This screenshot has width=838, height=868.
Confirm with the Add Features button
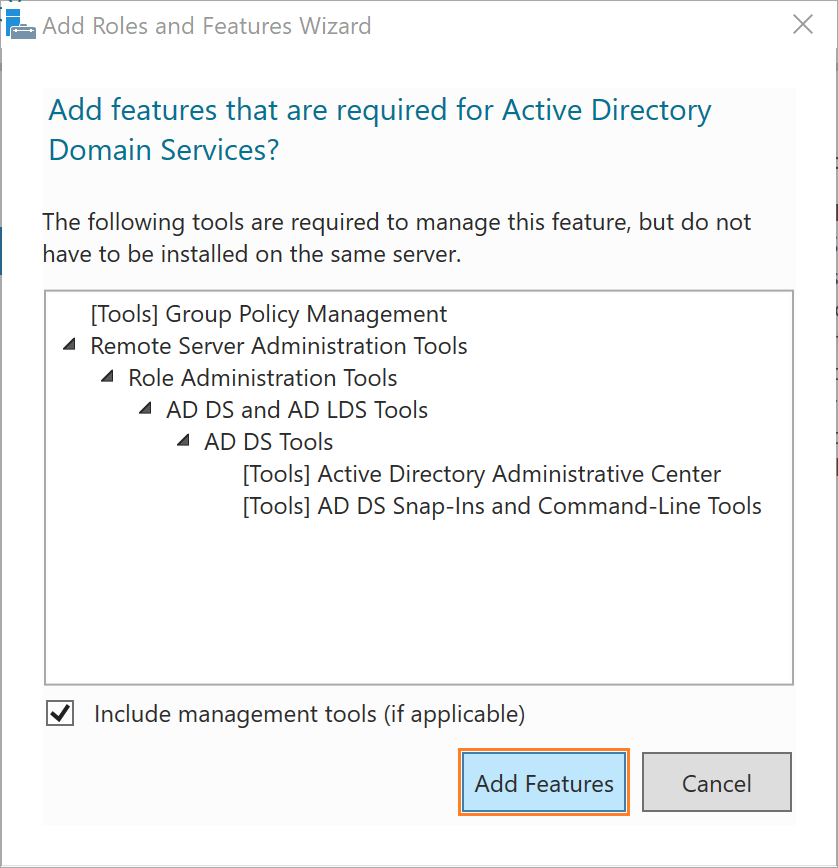point(544,782)
